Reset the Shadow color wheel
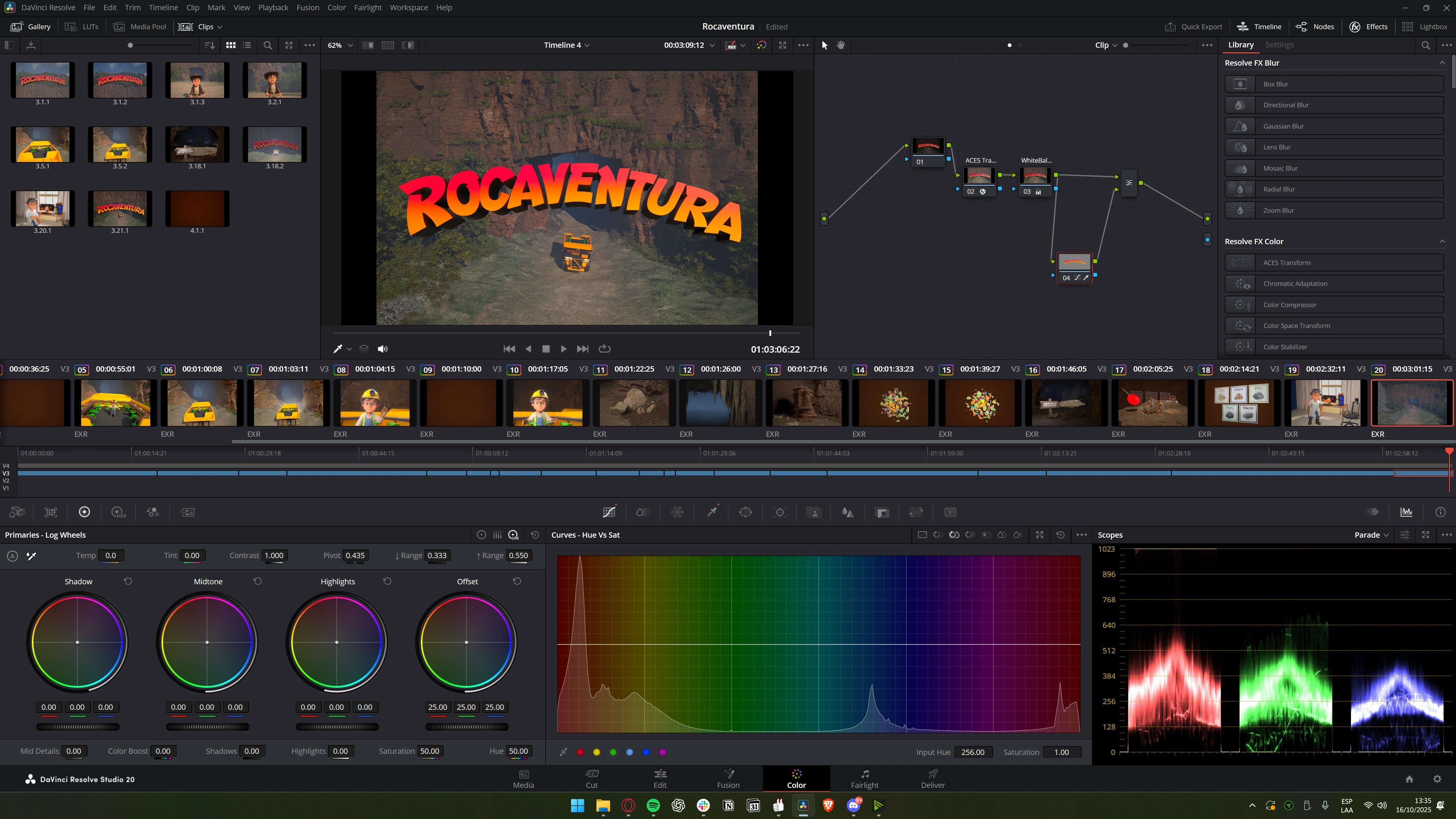The image size is (1456, 819). (128, 581)
